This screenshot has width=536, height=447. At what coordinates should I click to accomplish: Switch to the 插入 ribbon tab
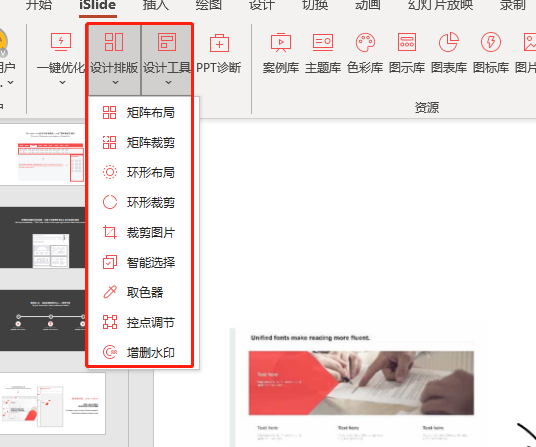pos(156,5)
